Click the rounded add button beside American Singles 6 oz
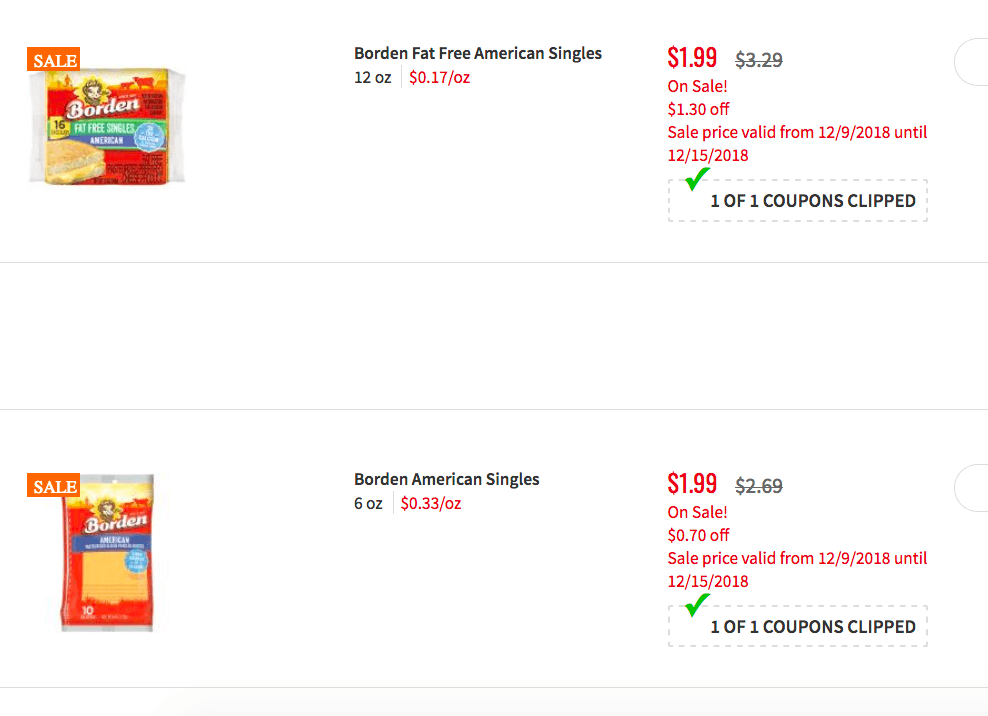The image size is (988, 716). pyautogui.click(x=973, y=489)
